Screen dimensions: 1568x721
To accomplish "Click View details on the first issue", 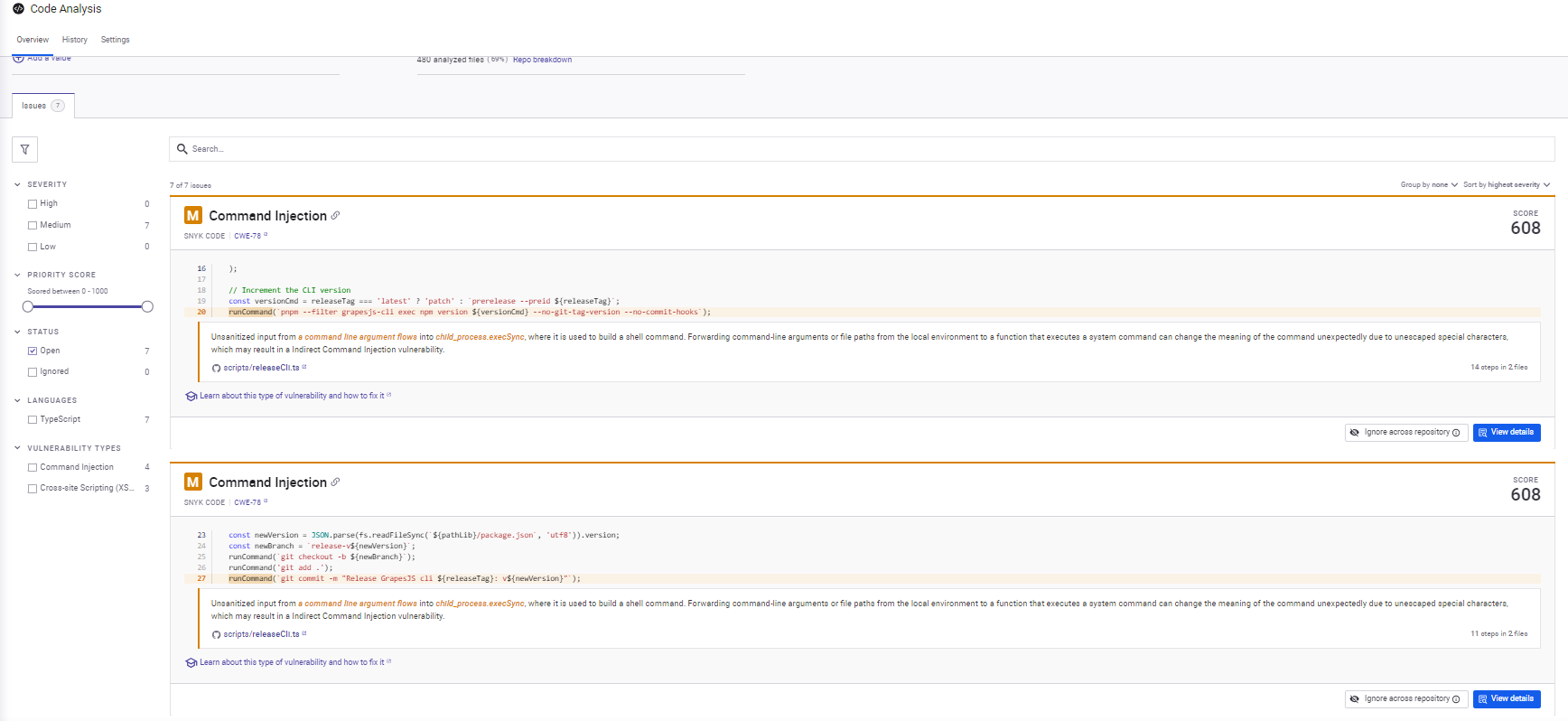I will point(1507,433).
